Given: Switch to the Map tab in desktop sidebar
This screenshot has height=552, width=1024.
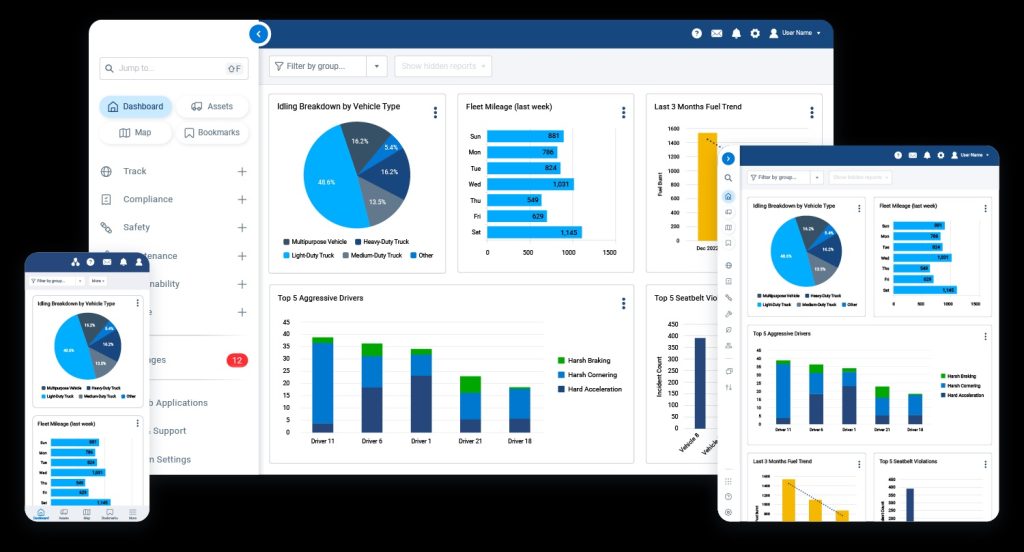Looking at the screenshot, I should pos(135,132).
